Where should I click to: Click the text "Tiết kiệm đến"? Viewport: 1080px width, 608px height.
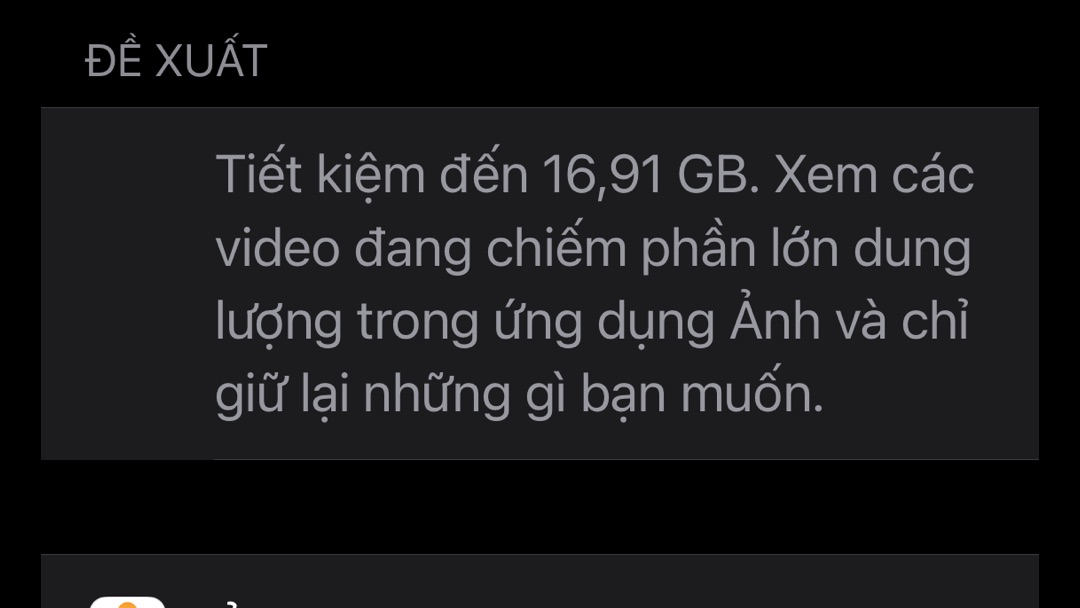point(372,175)
